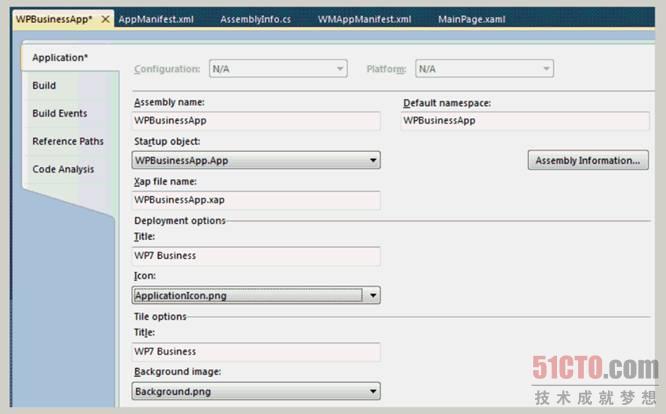Show the Code Analysis page
Image resolution: width=666 pixels, height=414 pixels.
click(63, 169)
